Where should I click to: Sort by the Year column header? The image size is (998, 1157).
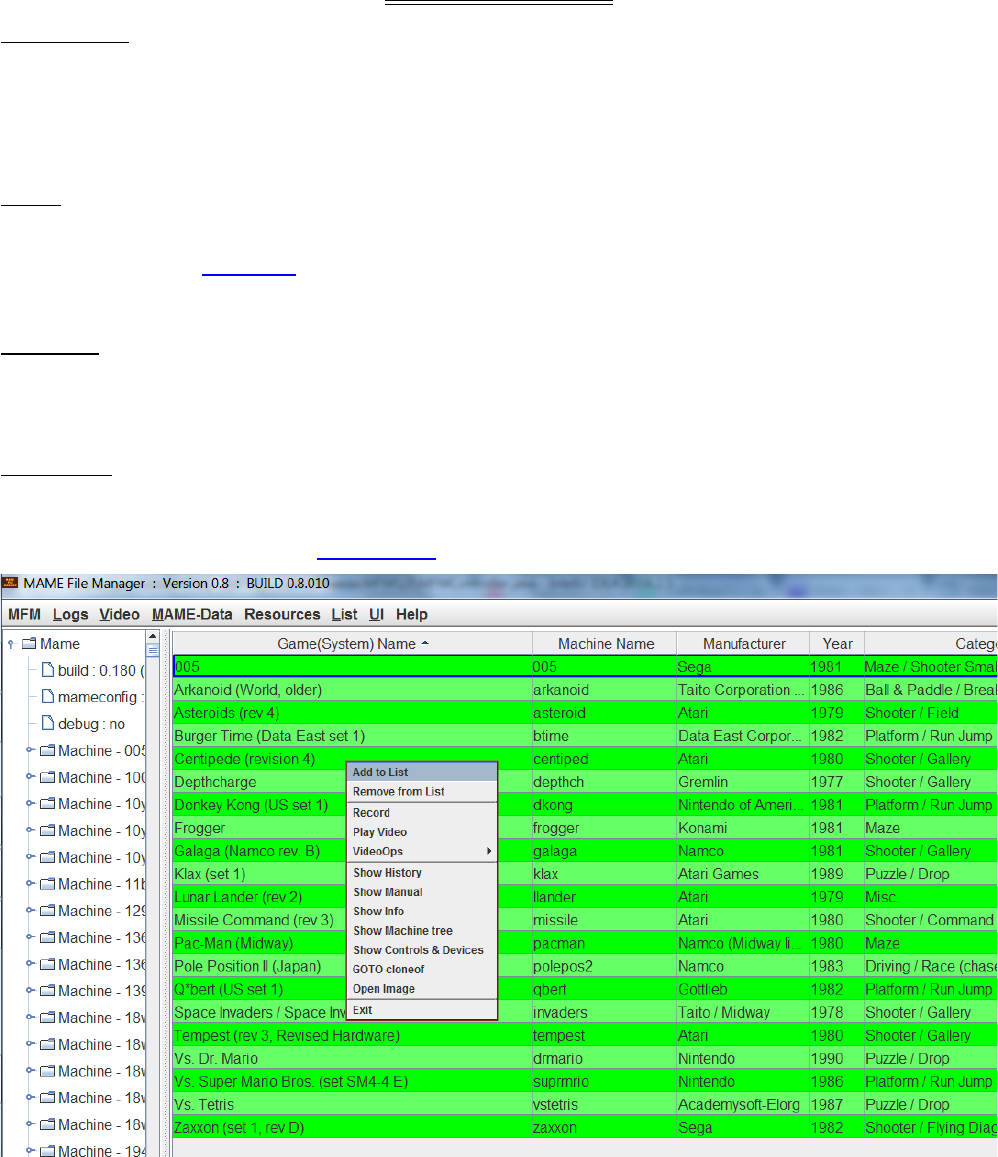click(x=837, y=643)
